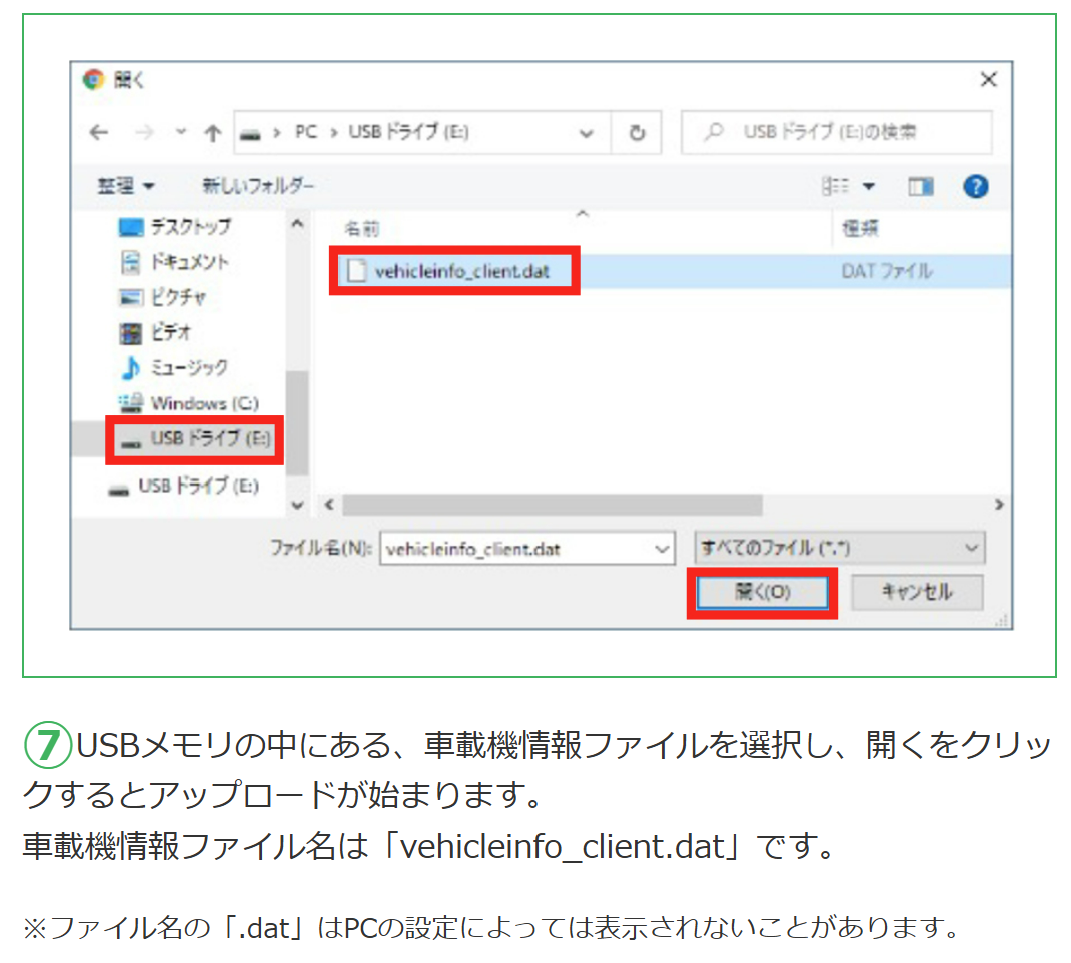Expand the address bar history dropdown

point(588,133)
